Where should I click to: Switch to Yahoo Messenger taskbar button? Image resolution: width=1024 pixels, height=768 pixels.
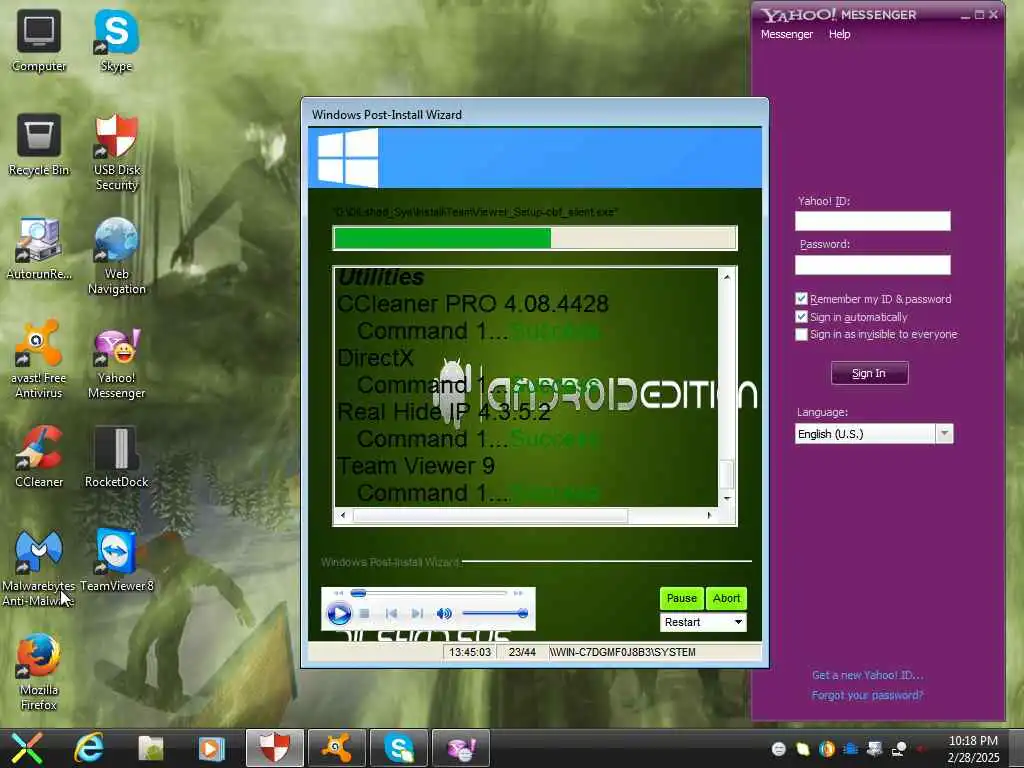click(x=461, y=748)
